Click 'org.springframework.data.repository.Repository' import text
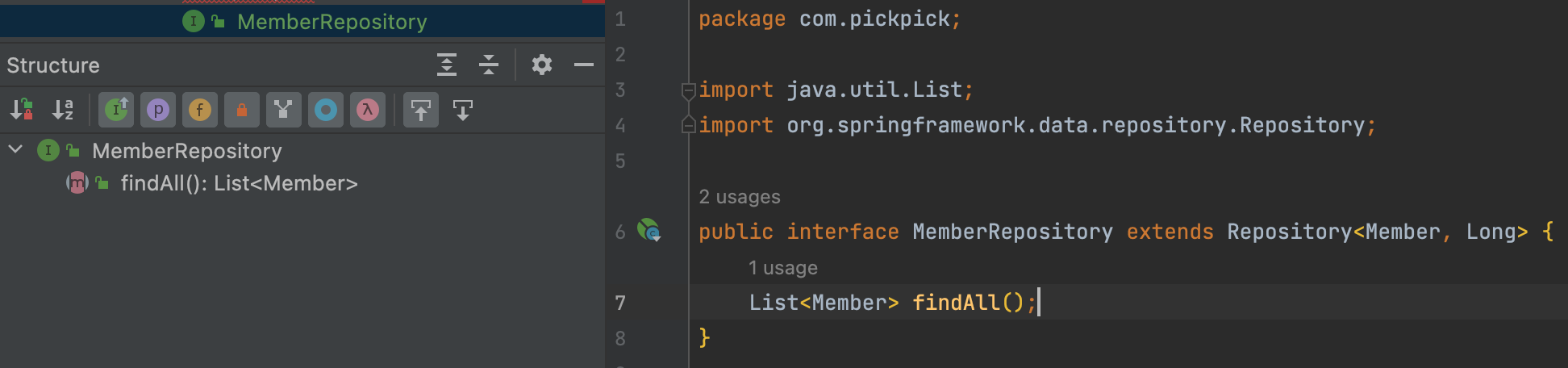1568x368 pixels. [1076, 125]
